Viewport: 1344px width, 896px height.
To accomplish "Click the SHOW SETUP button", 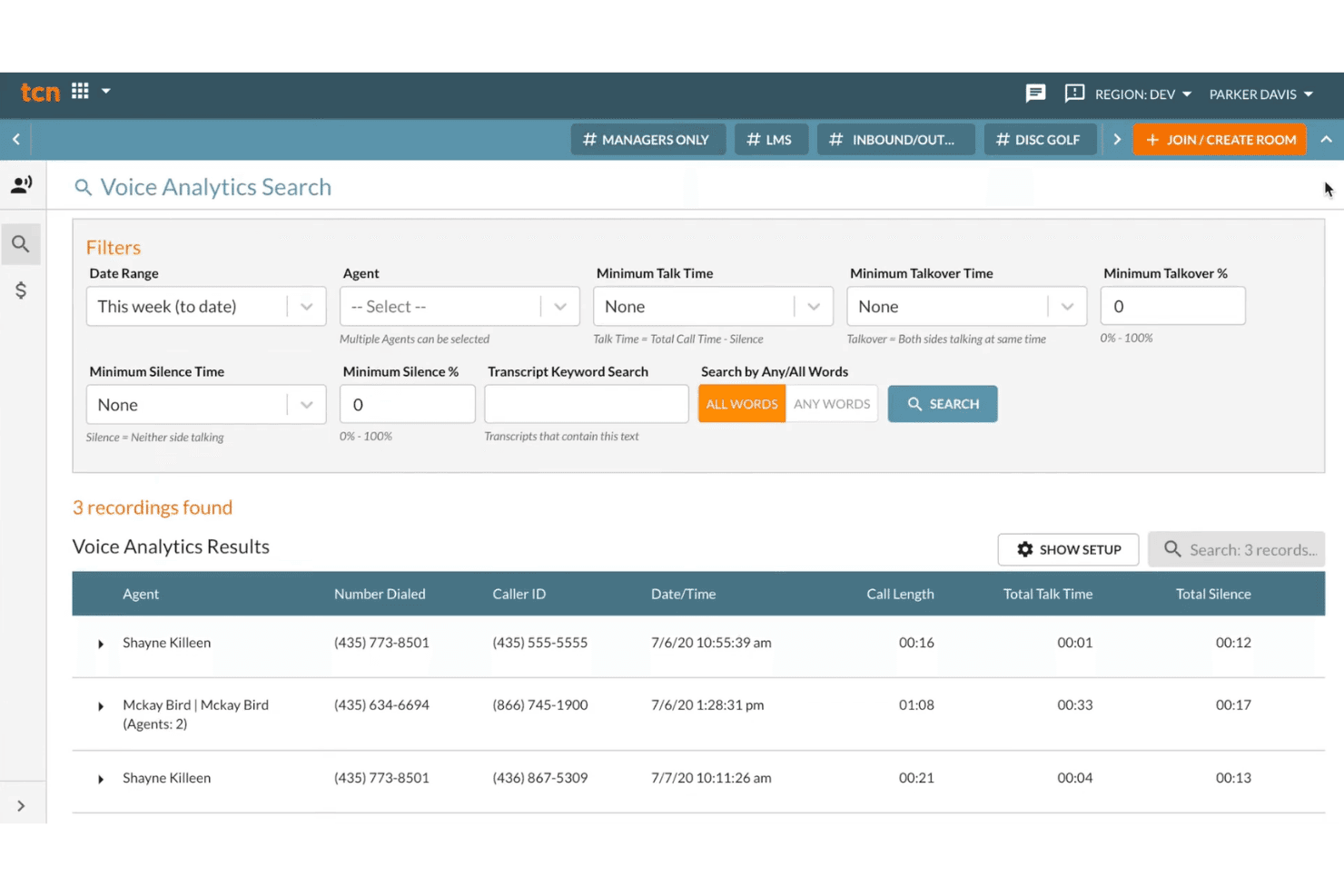I will pyautogui.click(x=1068, y=550).
